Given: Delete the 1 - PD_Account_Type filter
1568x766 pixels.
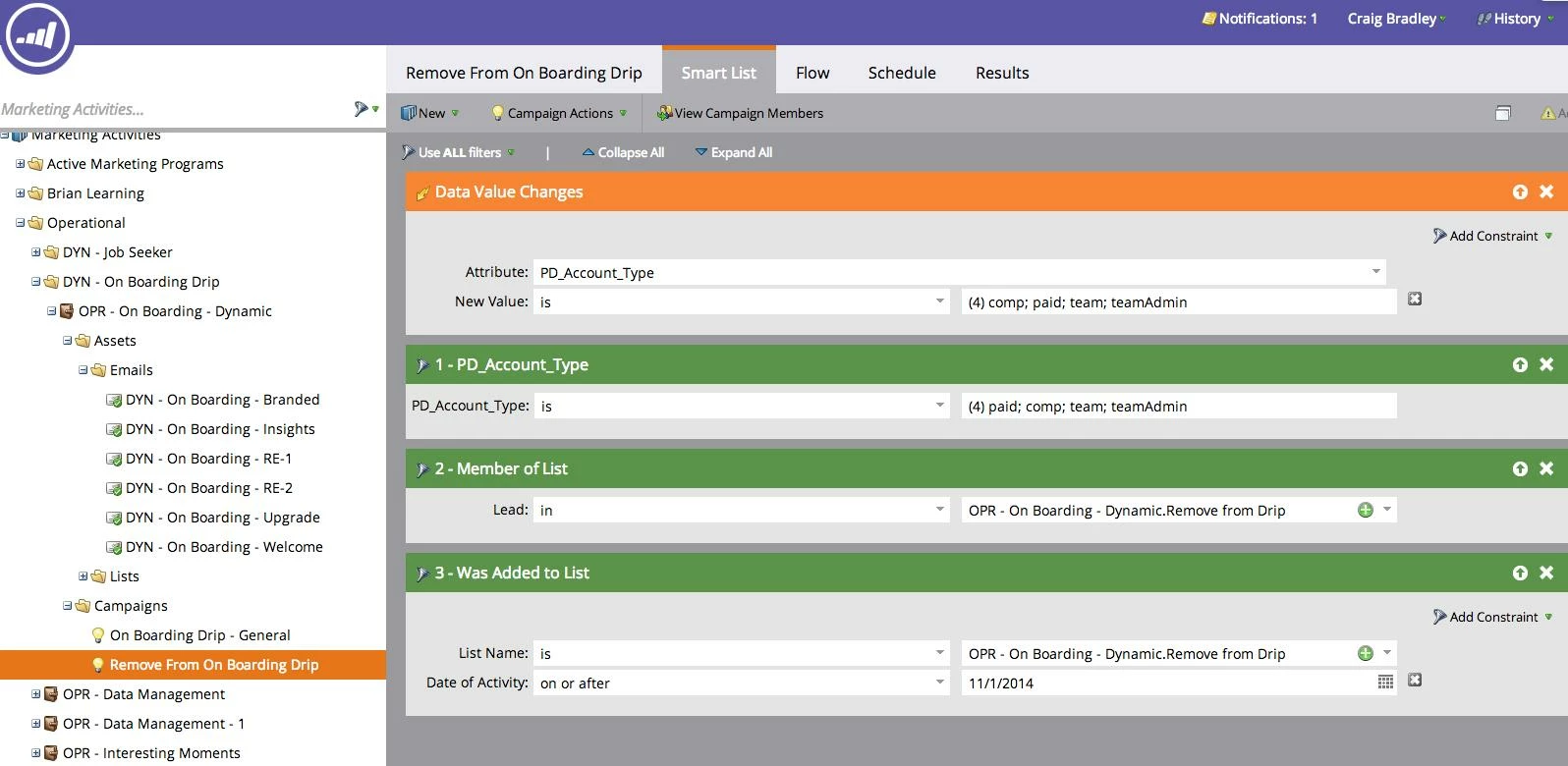Looking at the screenshot, I should pos(1546,364).
